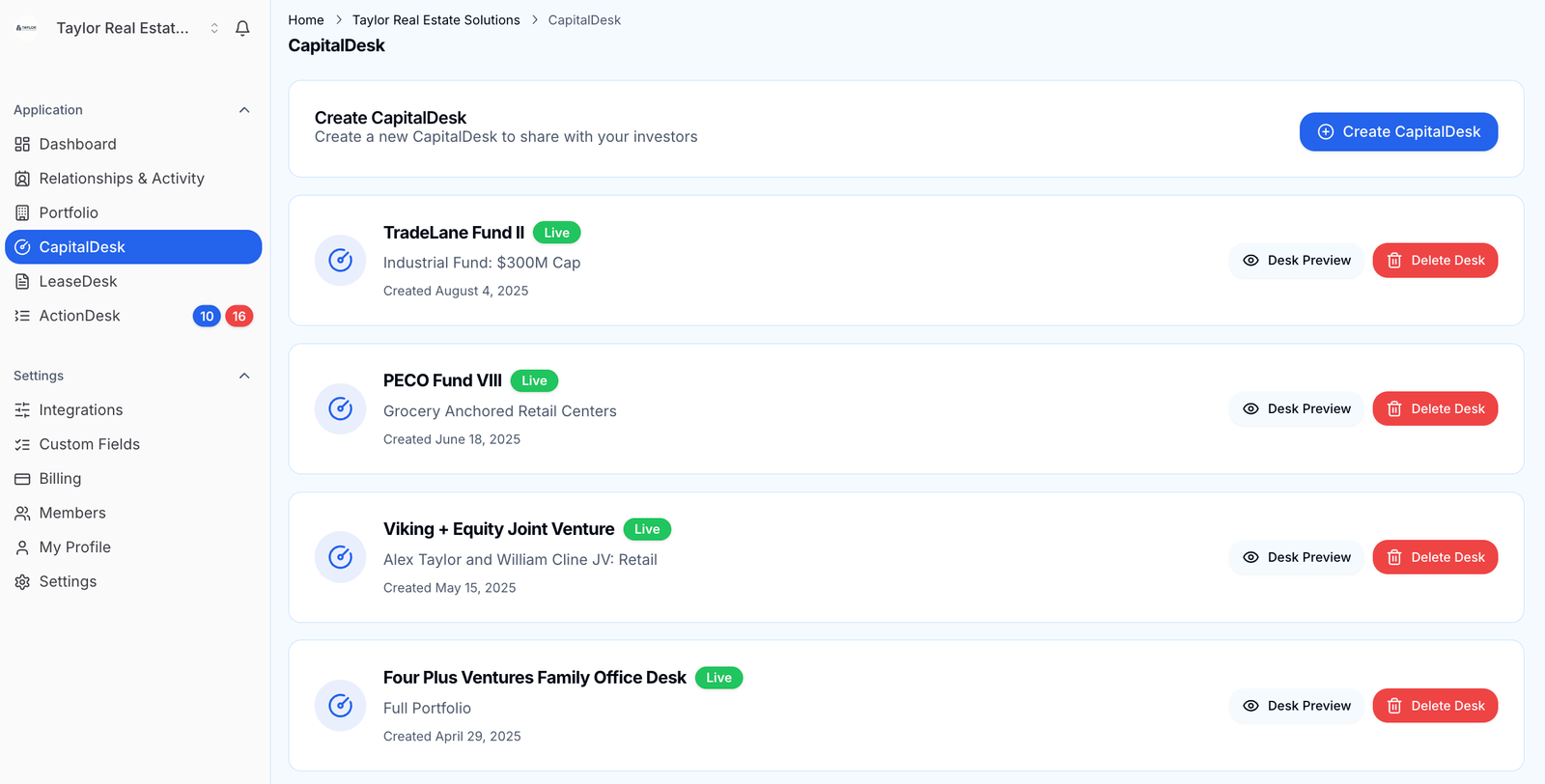Viewport: 1545px width, 784px height.
Task: Open Desk Preview for TradeLane Fund II
Action: pos(1296,261)
